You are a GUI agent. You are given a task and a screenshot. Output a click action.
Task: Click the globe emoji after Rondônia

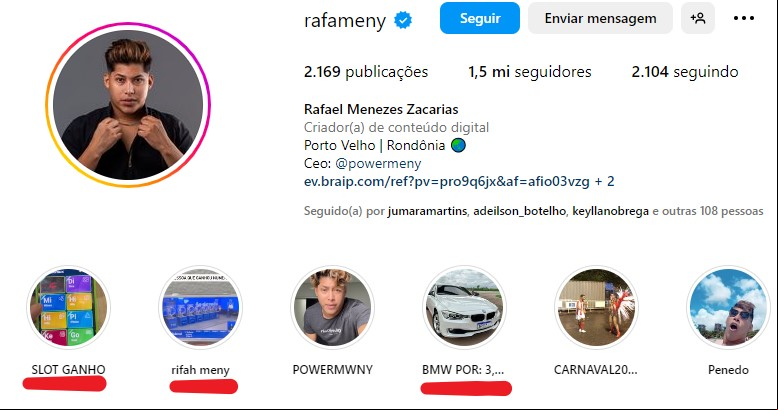pyautogui.click(x=458, y=145)
